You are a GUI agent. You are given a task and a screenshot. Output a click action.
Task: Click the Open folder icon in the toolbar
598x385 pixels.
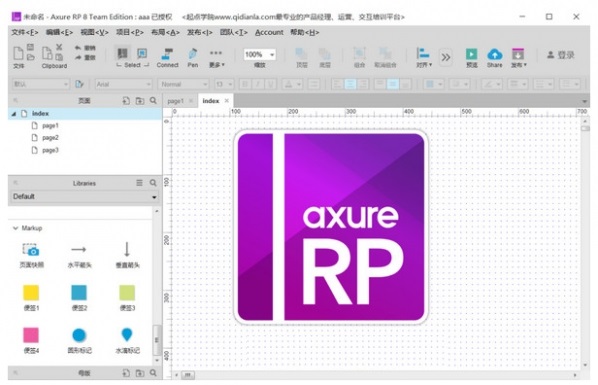point(31,57)
